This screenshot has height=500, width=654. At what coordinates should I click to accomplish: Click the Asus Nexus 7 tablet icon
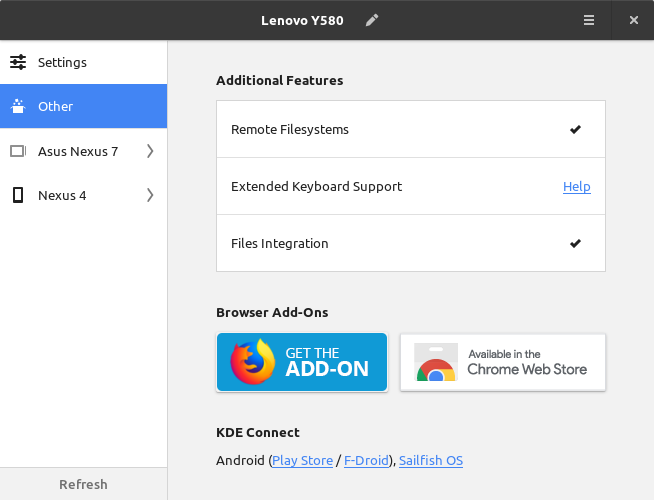click(18, 151)
